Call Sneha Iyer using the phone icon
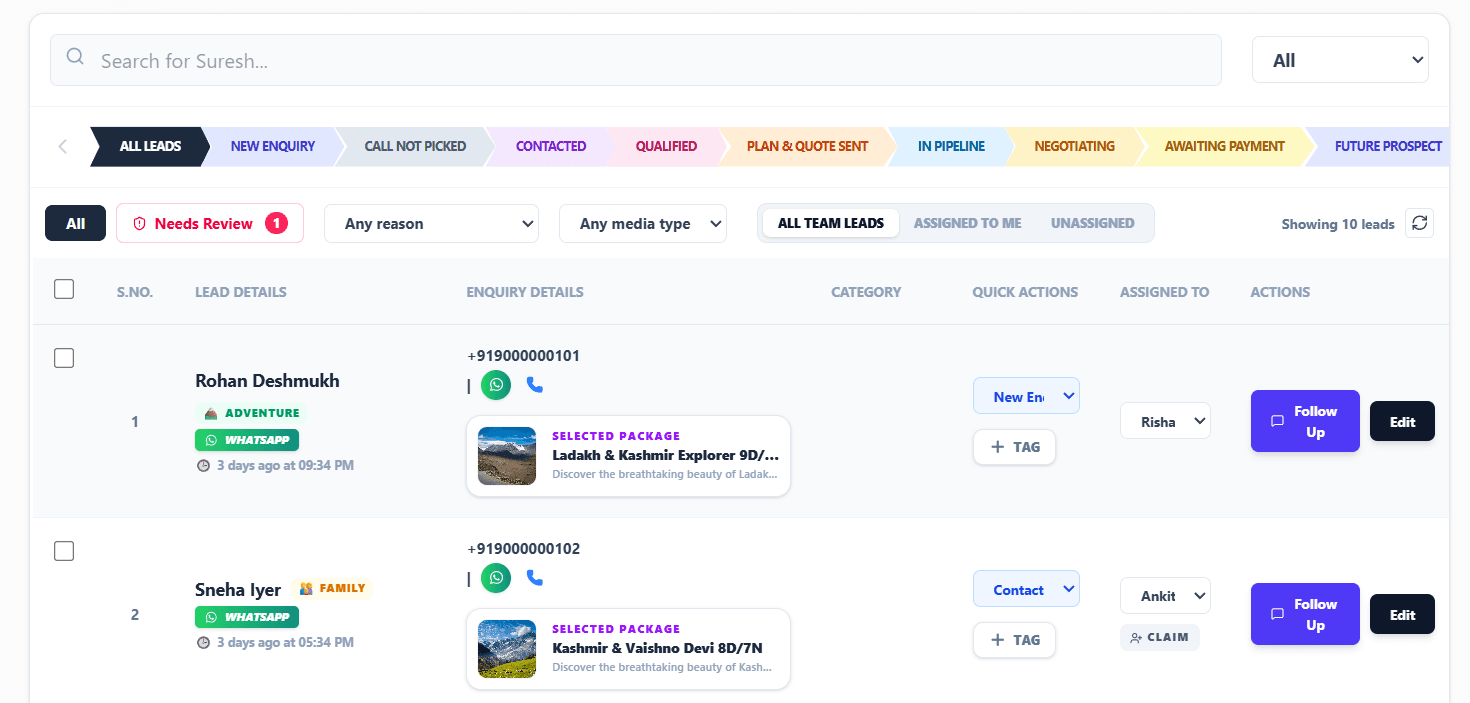The width and height of the screenshot is (1470, 703). pos(535,578)
